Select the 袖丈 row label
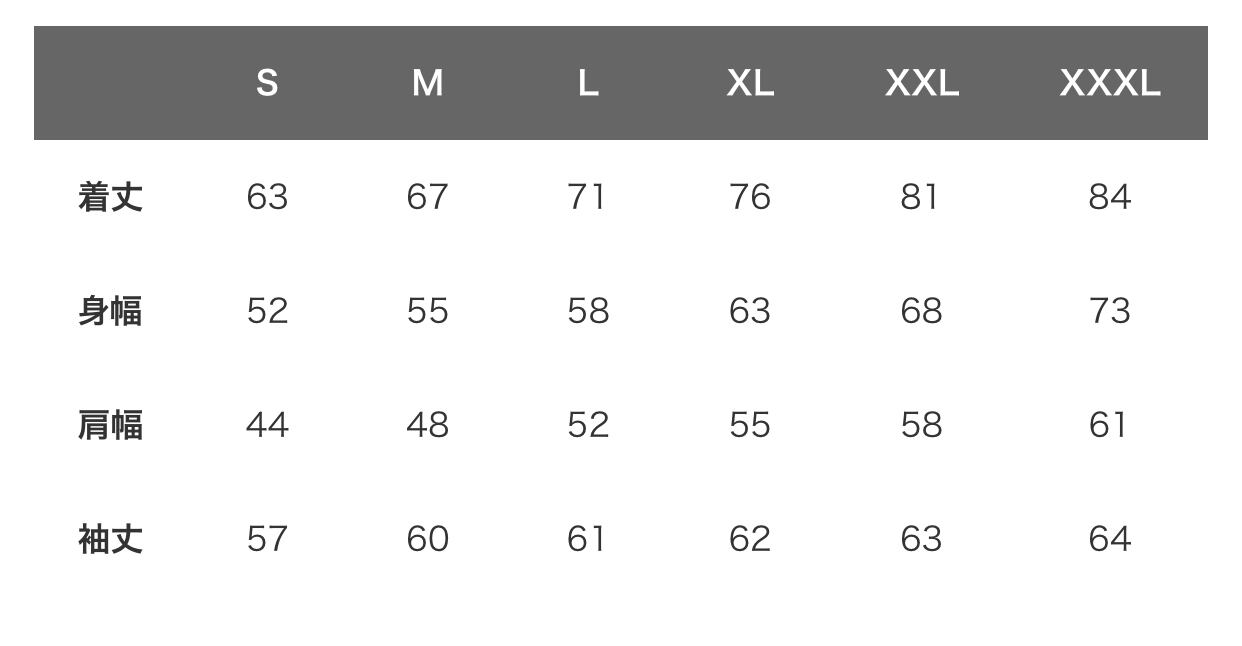The width and height of the screenshot is (1242, 646). pos(110,539)
